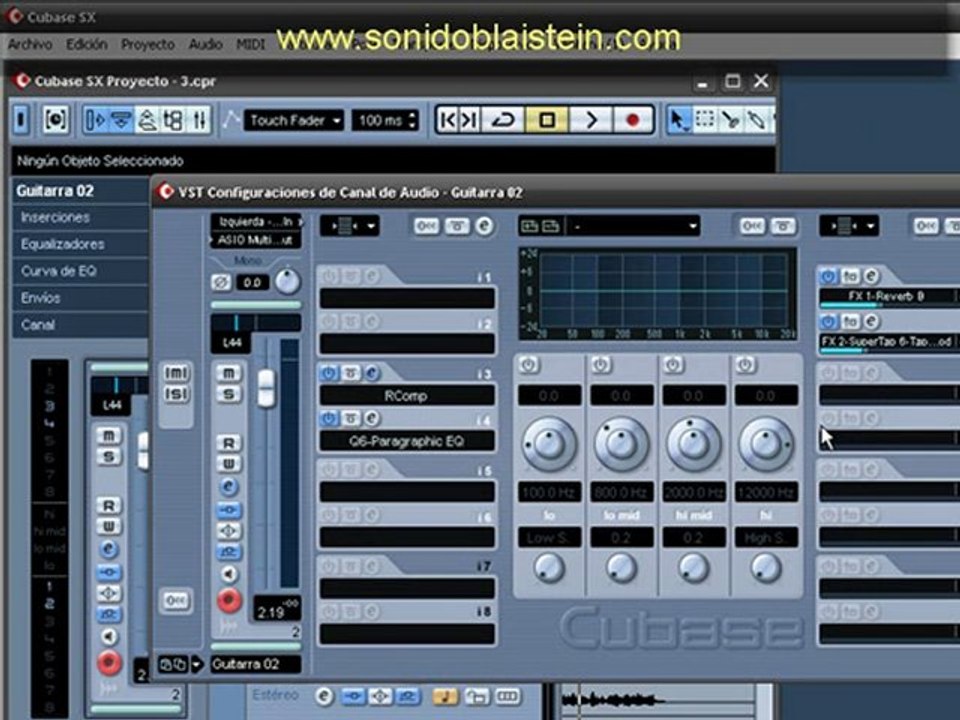Open the Audio menu
This screenshot has width=960, height=720.
pos(205,45)
